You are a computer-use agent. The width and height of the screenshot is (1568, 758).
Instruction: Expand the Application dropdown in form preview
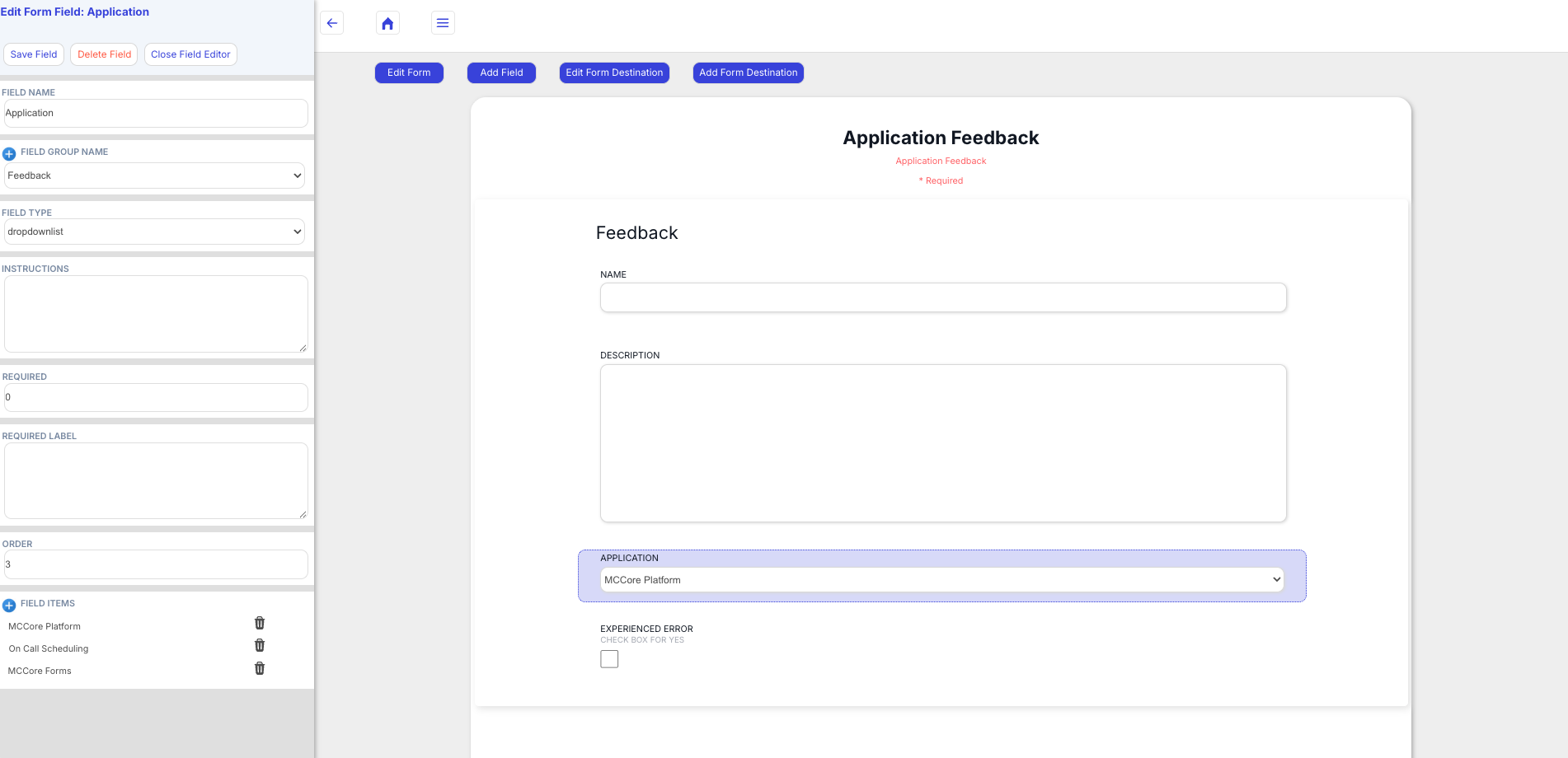(x=942, y=580)
